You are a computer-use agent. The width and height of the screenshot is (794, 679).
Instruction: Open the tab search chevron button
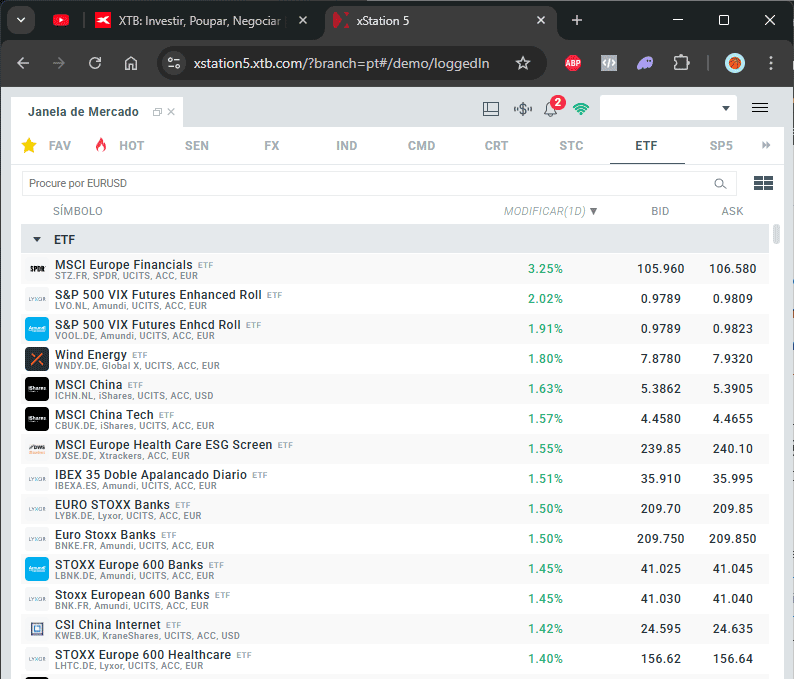coord(21,20)
